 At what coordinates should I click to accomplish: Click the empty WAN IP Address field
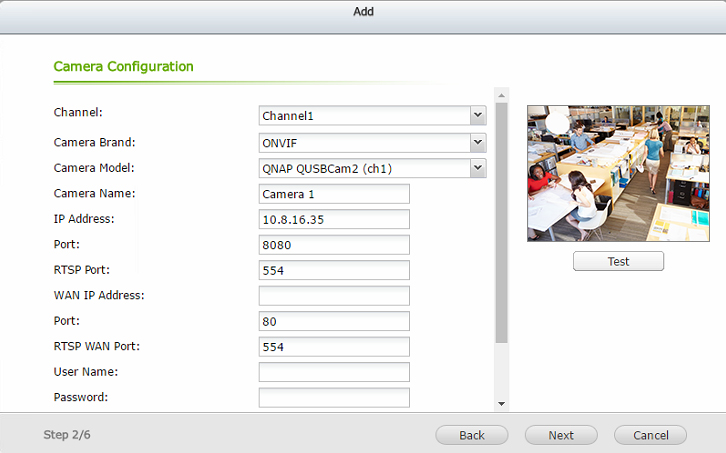[x=334, y=296]
